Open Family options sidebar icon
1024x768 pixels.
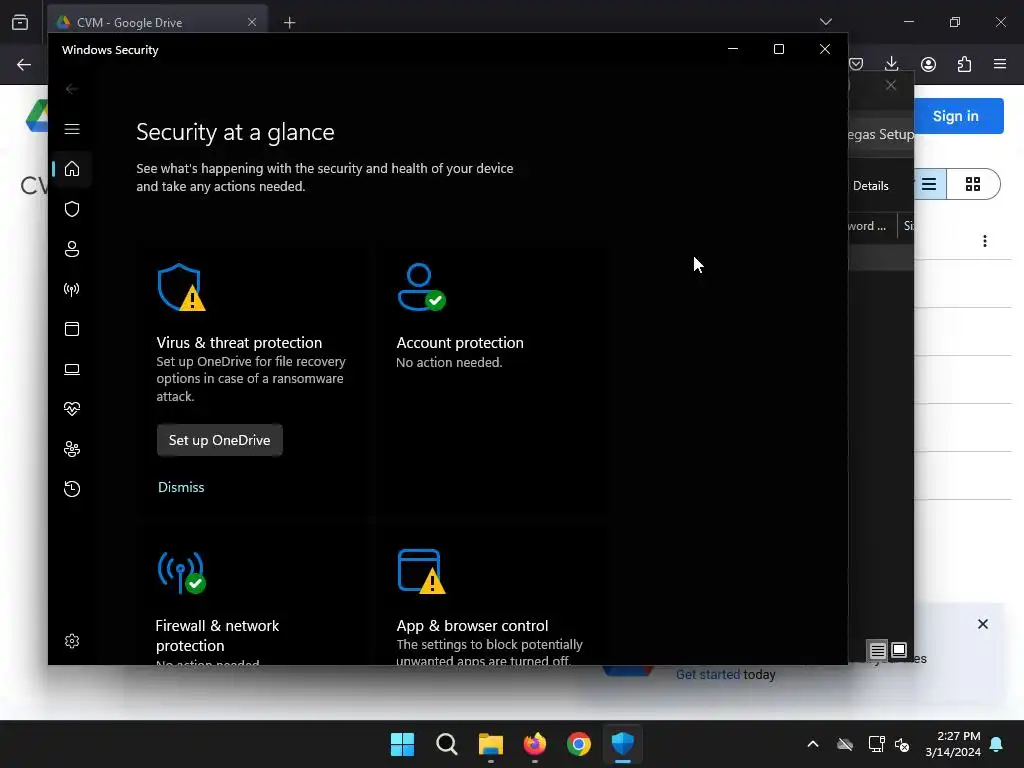(x=72, y=449)
